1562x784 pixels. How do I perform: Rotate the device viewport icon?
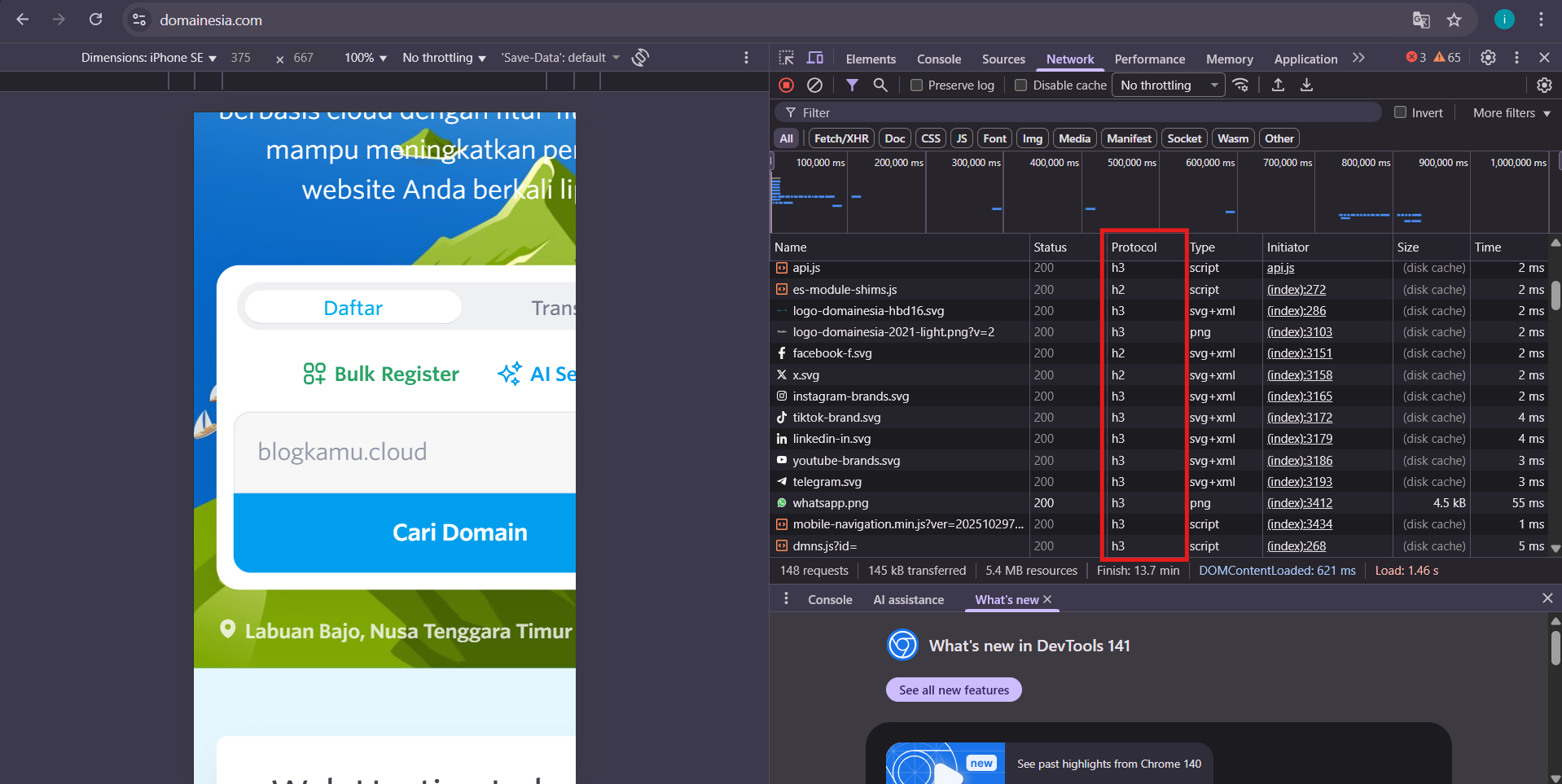coord(641,57)
